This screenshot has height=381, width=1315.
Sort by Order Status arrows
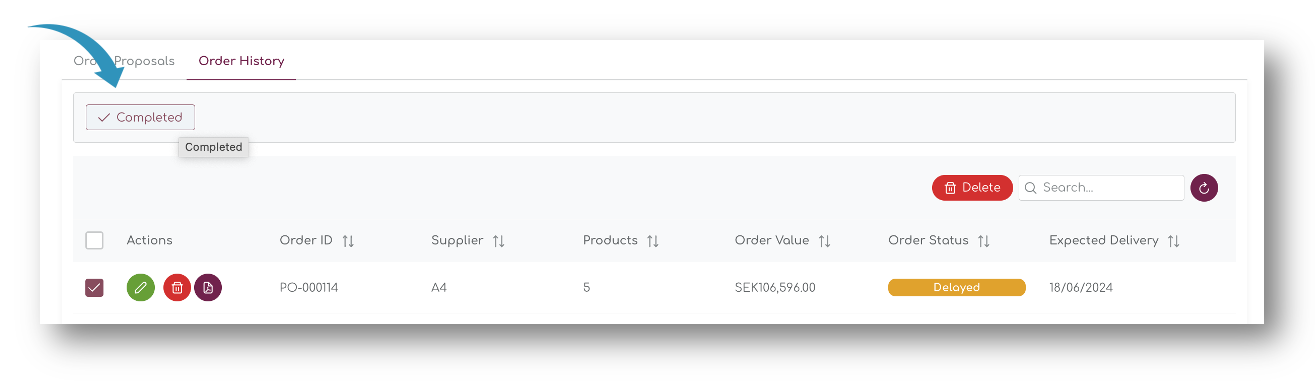[x=983, y=241]
